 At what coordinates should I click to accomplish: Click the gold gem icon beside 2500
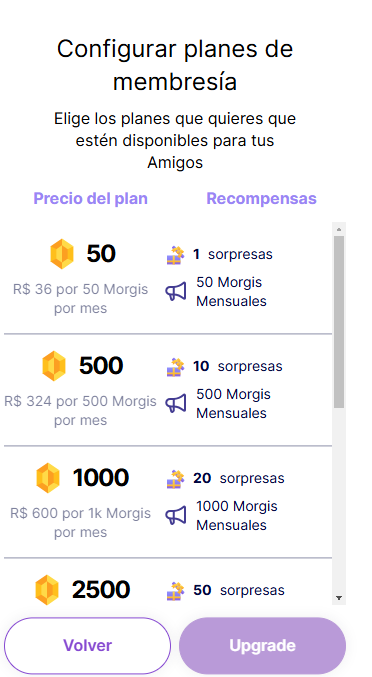click(x=47, y=590)
